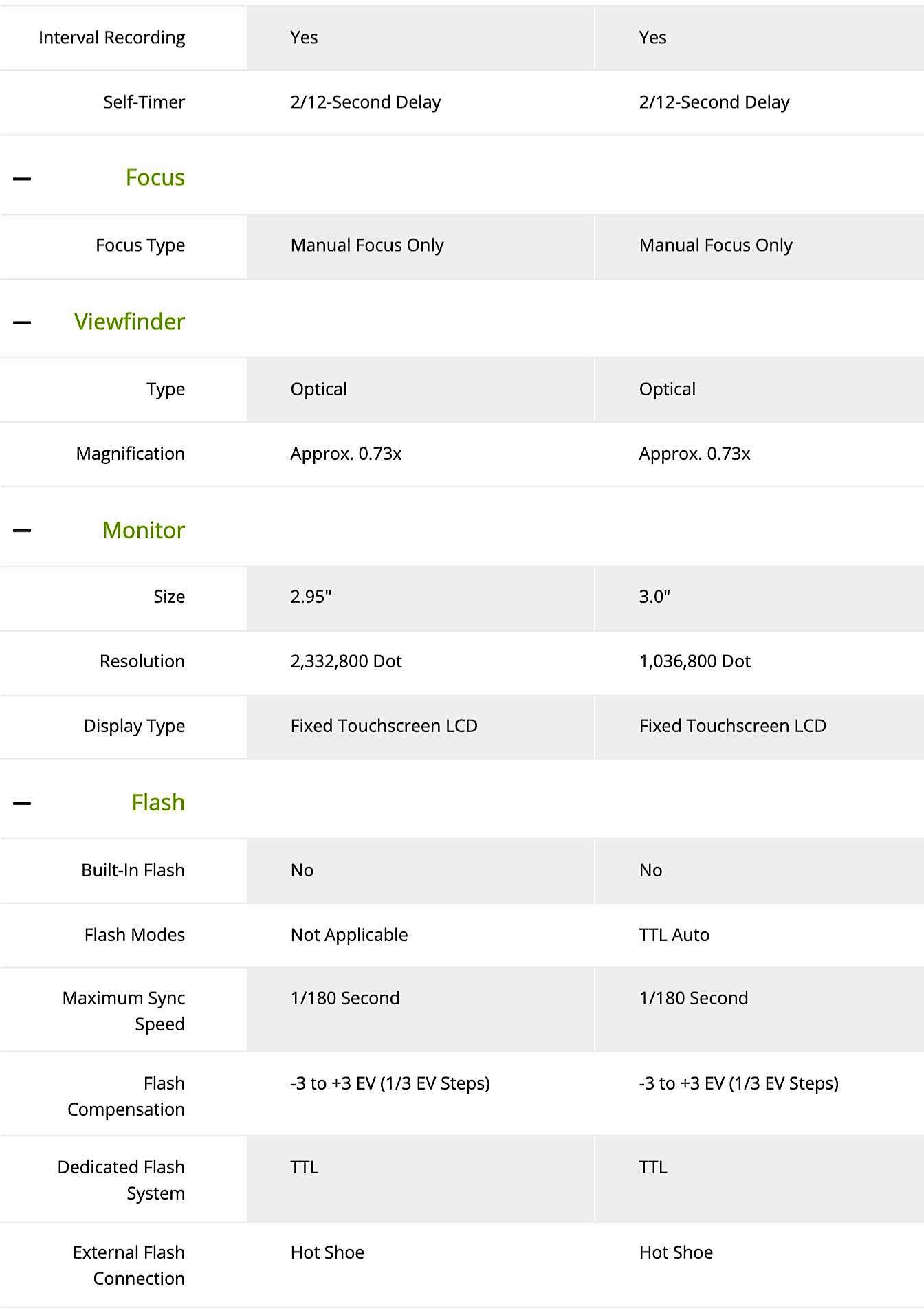
Task: Select the 2.95" monitor size cell
Action: (x=421, y=598)
